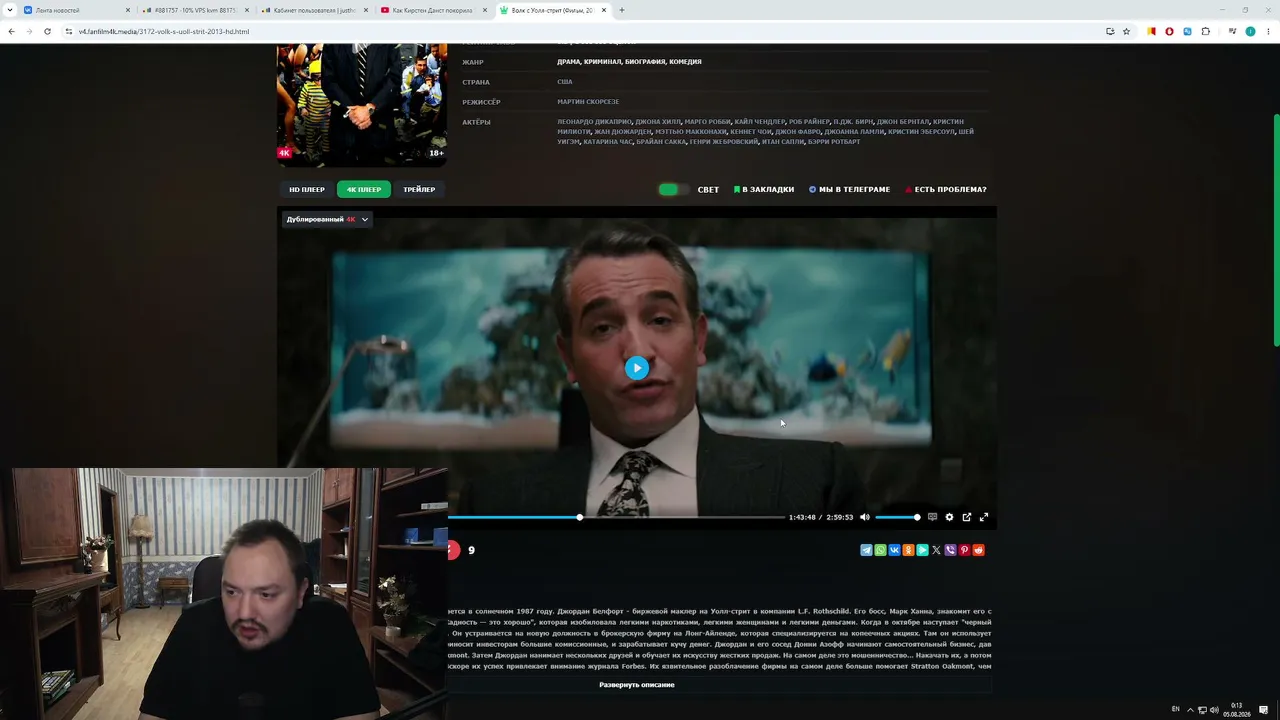Click the ЛЕОНАРДО ДИКАПРИО actor link
This screenshot has width=1280, height=720.
594,122
